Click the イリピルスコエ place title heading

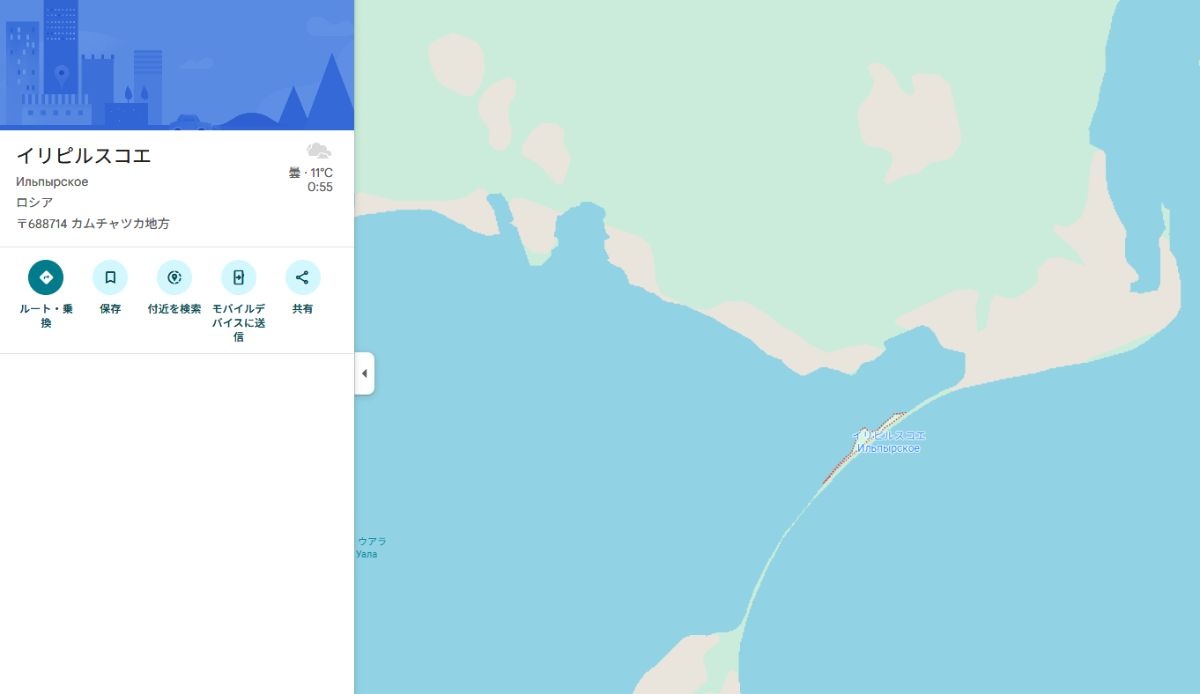tap(84, 156)
